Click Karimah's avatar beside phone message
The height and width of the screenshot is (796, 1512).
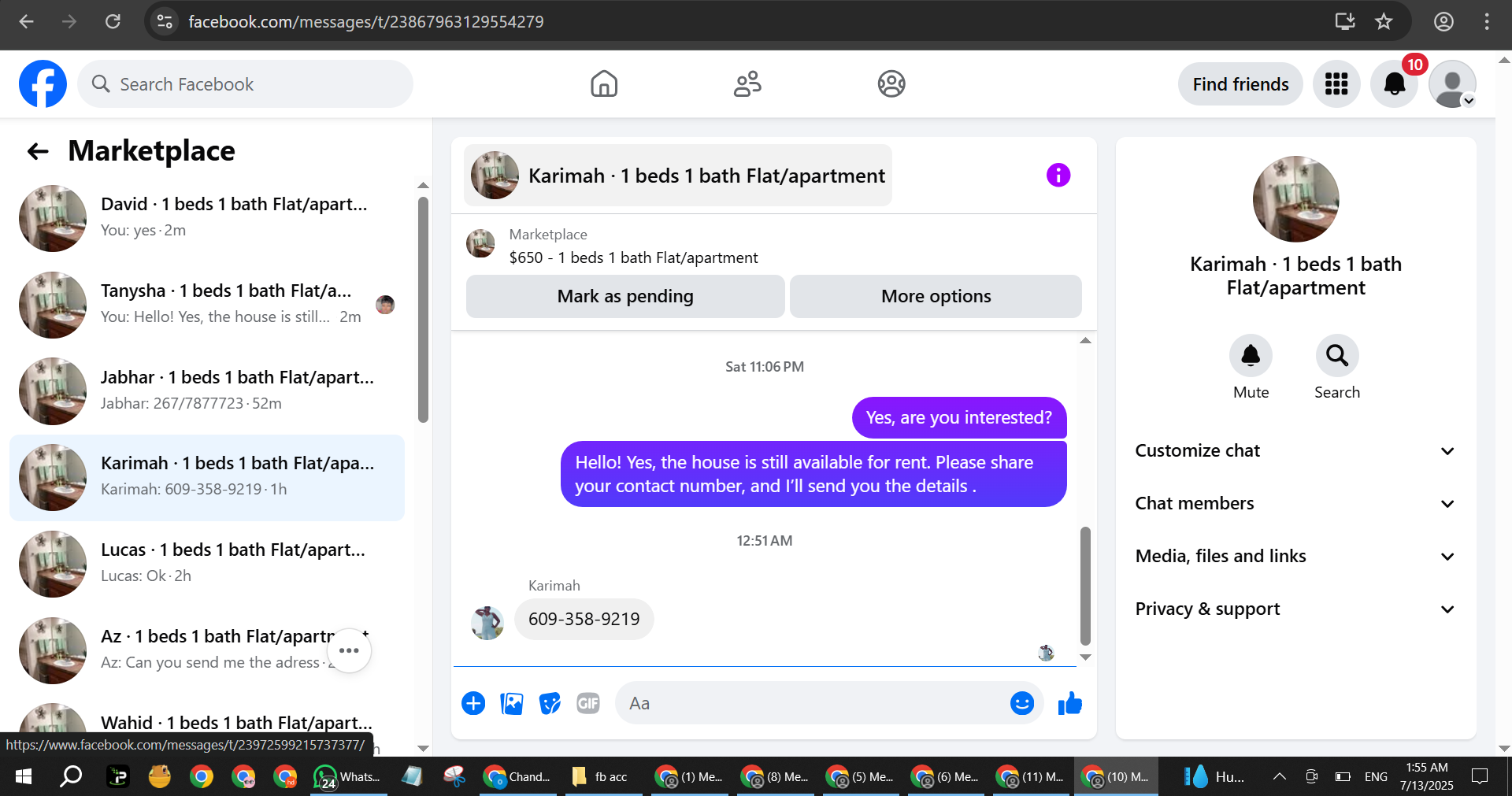(487, 622)
